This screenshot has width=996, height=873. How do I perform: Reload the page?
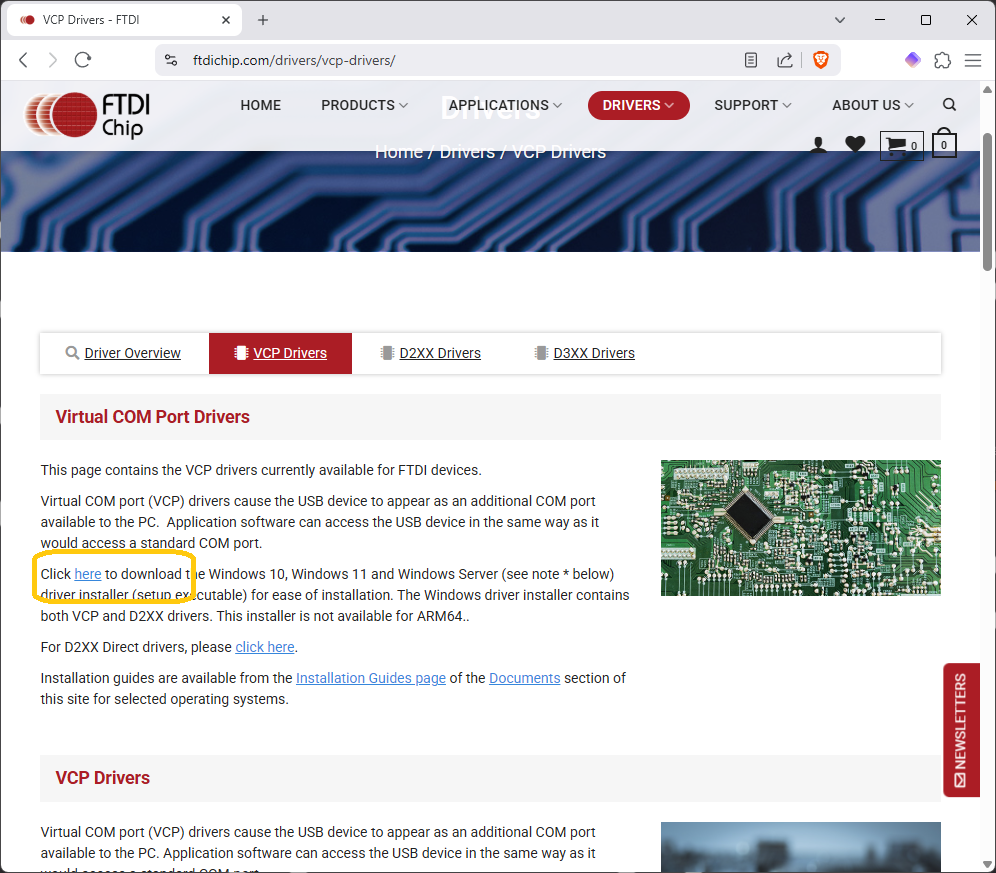point(83,60)
